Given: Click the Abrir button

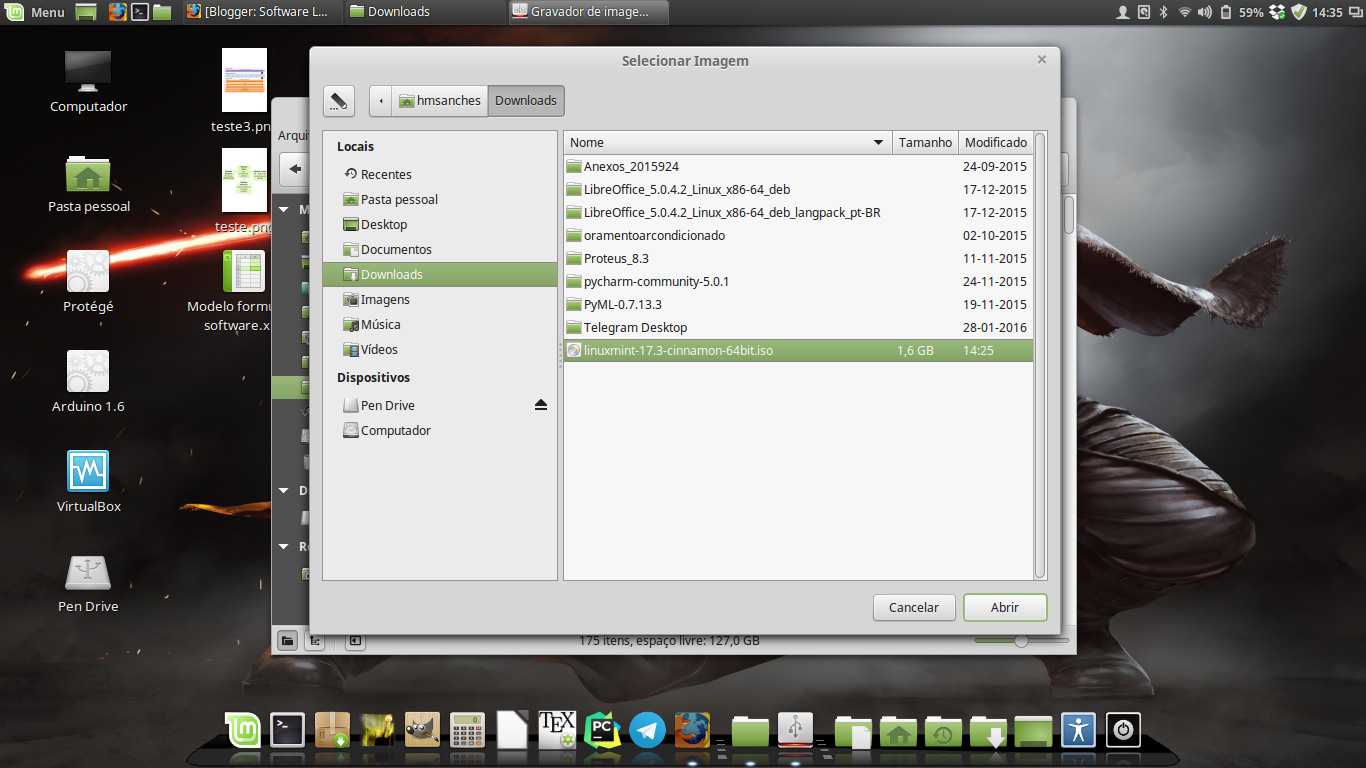Looking at the screenshot, I should click(1004, 607).
